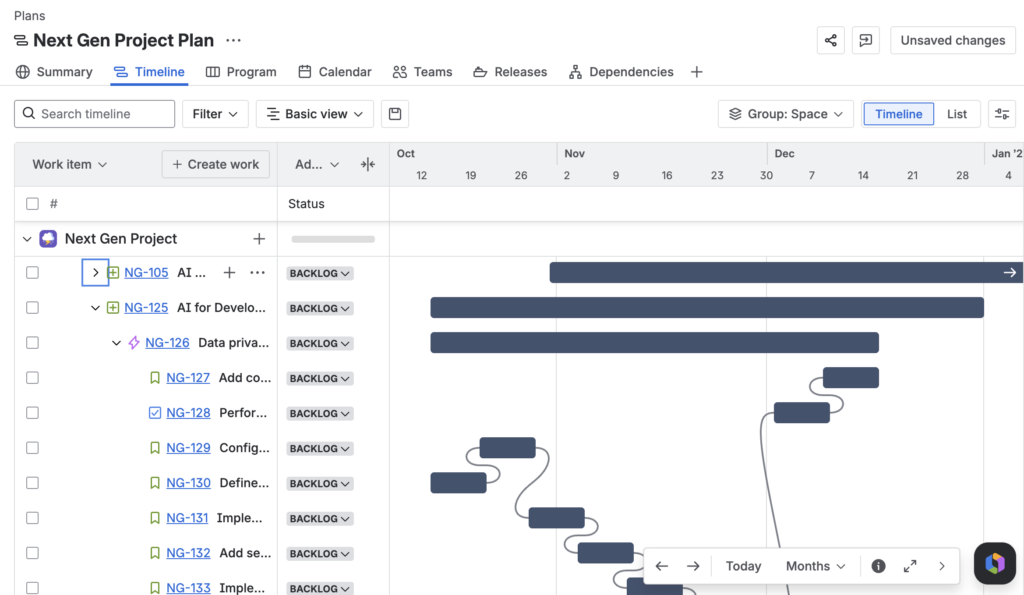Select the NG-130 row checkbox
The width and height of the screenshot is (1024, 595).
tap(32, 483)
